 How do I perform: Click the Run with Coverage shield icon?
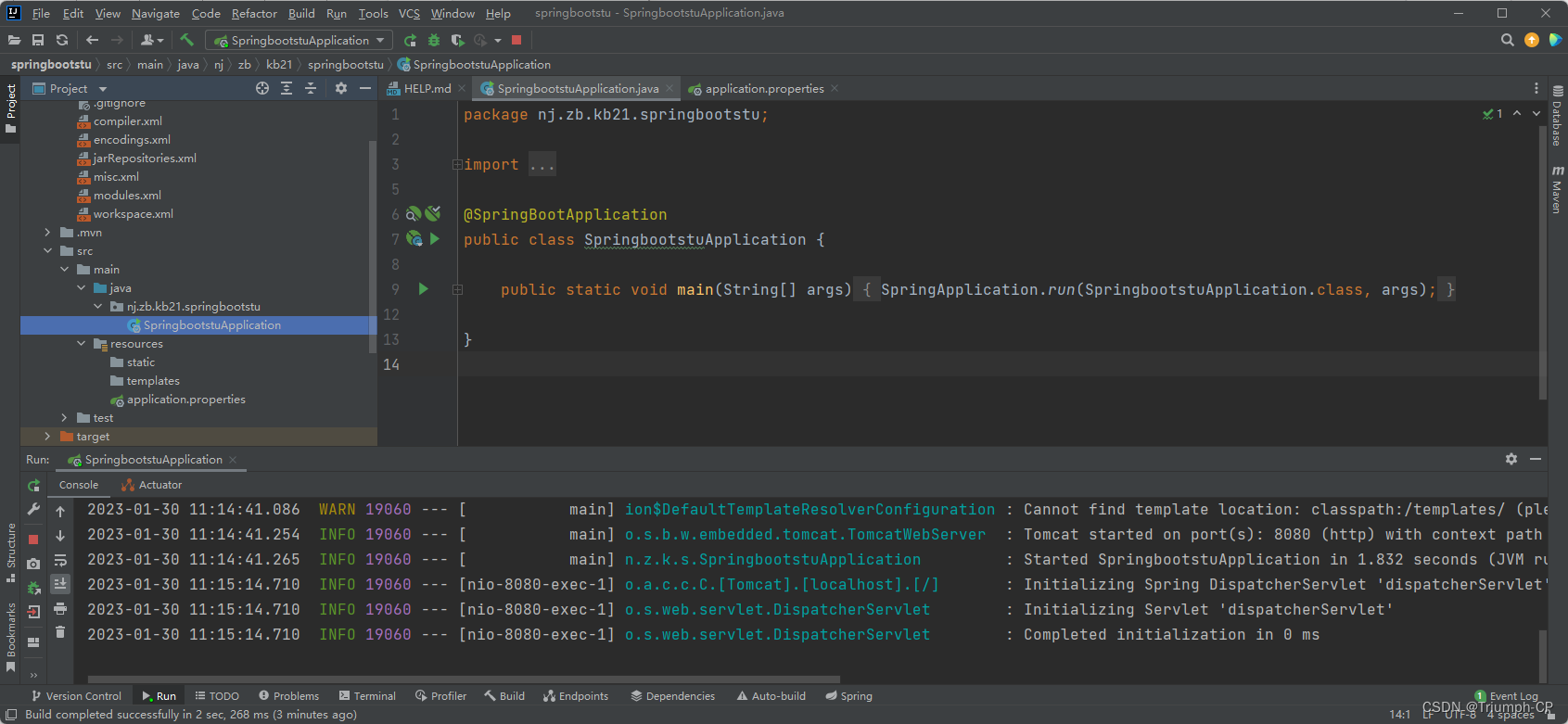pos(457,40)
